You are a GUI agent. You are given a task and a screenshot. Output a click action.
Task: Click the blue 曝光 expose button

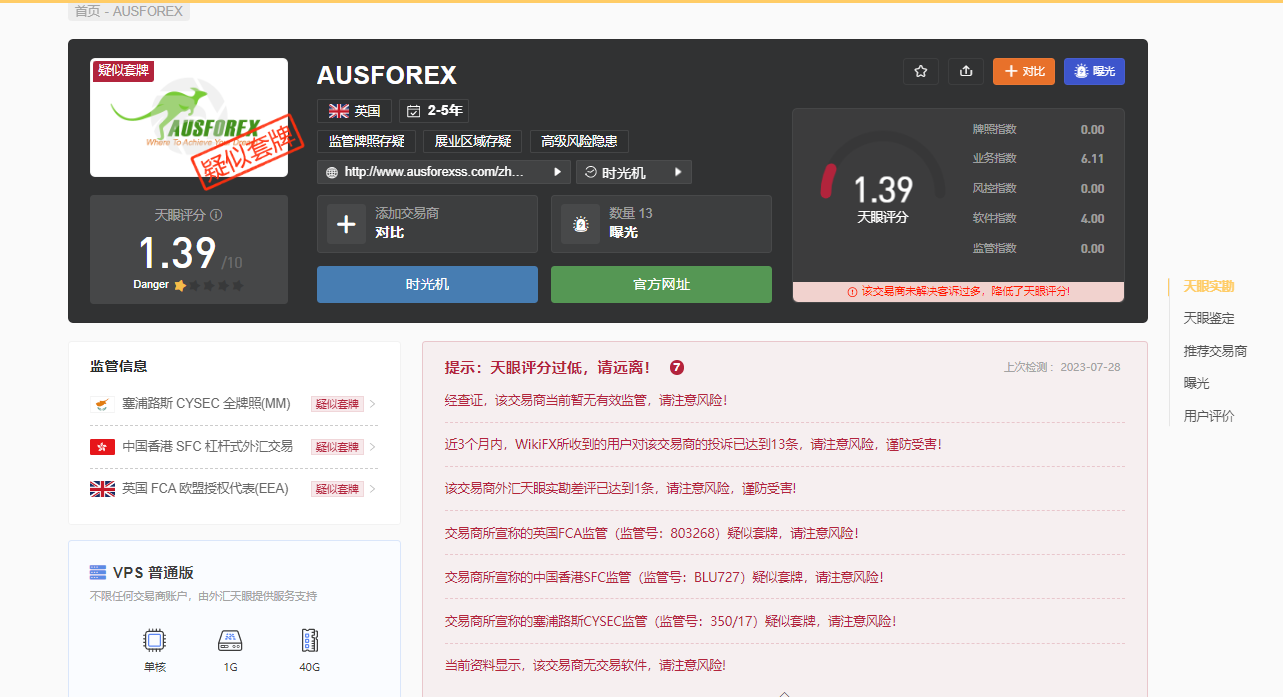(x=1094, y=71)
